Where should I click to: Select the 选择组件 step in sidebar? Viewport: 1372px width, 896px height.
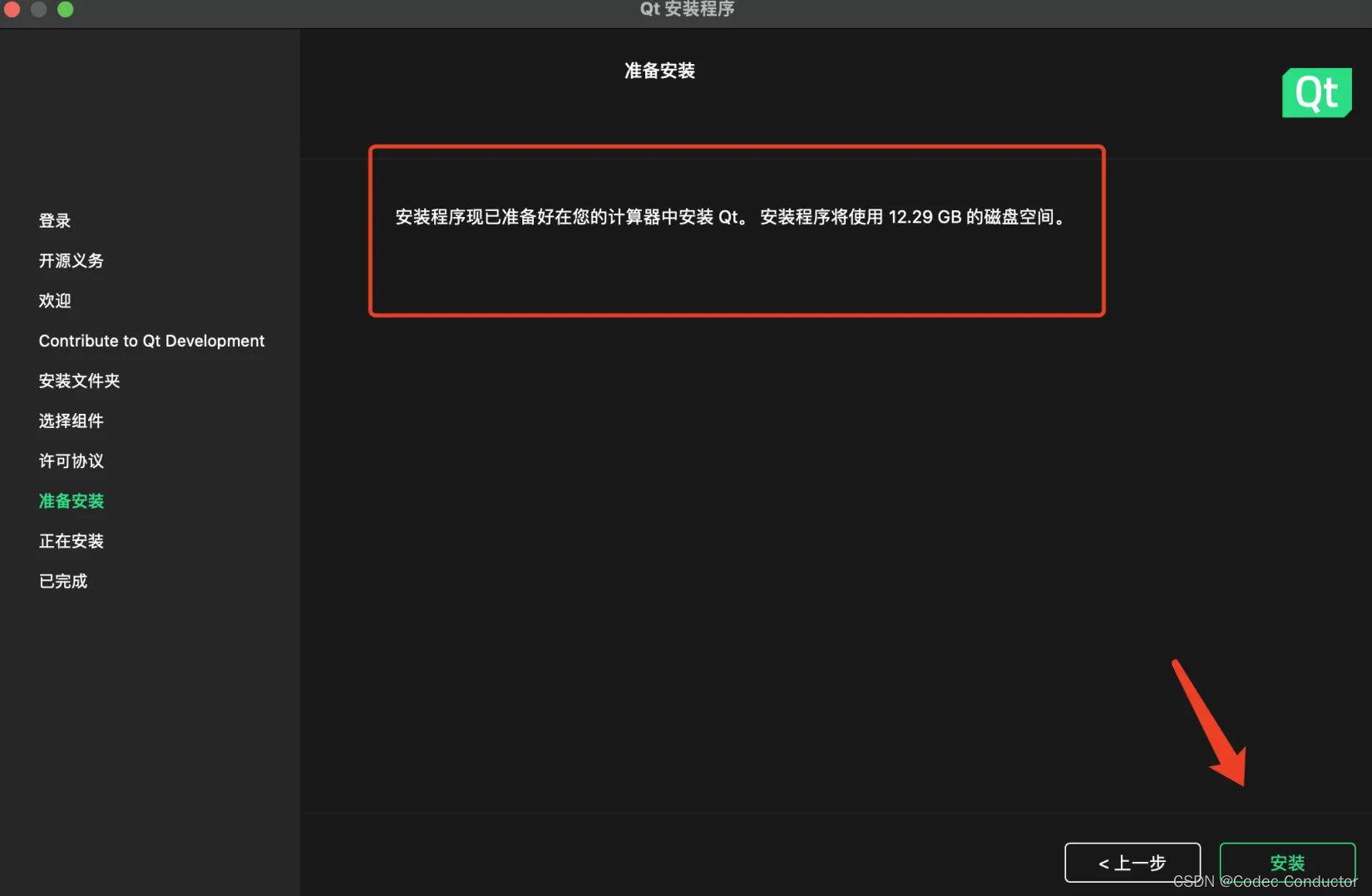click(x=71, y=421)
